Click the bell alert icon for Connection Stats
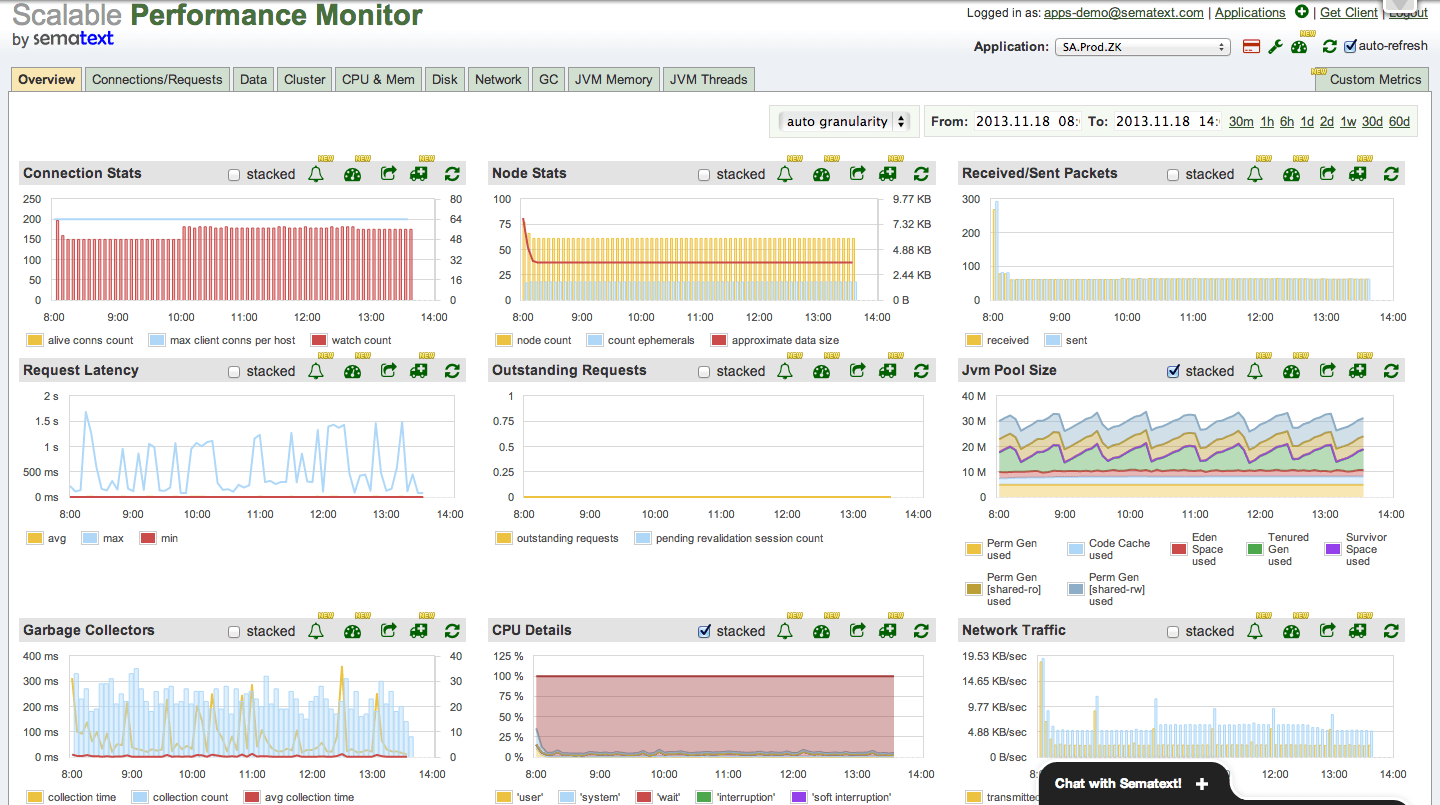 [x=316, y=174]
